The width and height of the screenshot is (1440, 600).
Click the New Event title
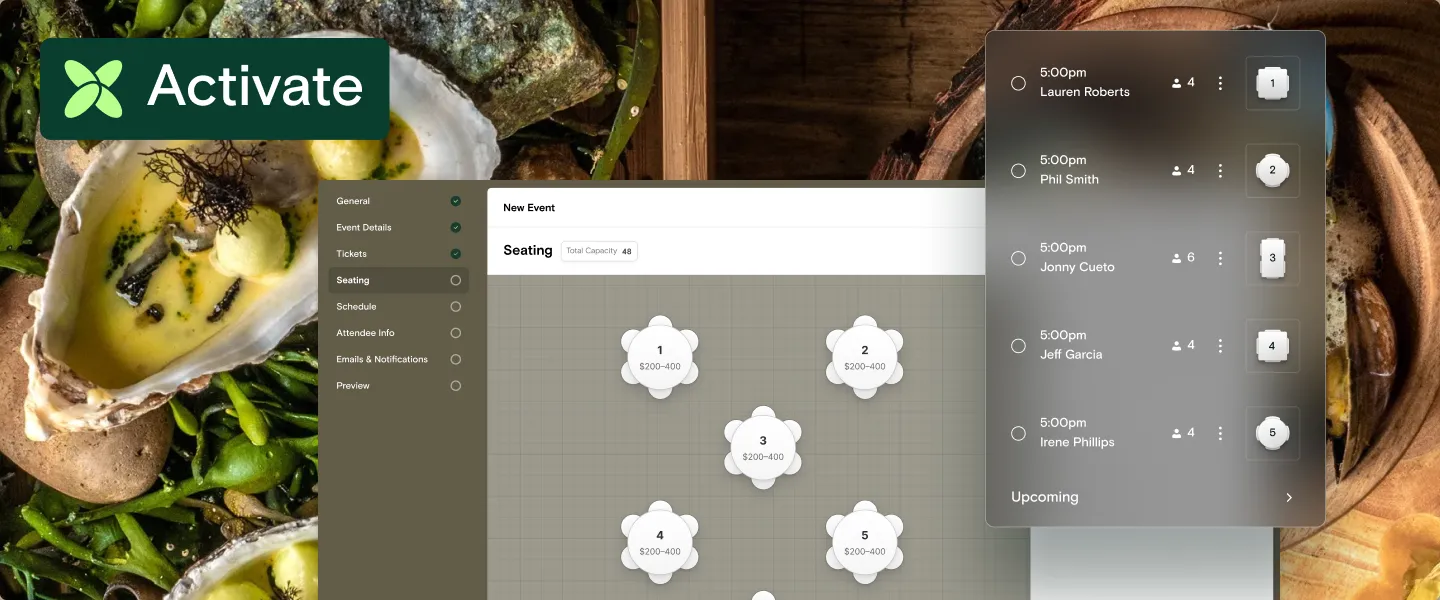529,208
